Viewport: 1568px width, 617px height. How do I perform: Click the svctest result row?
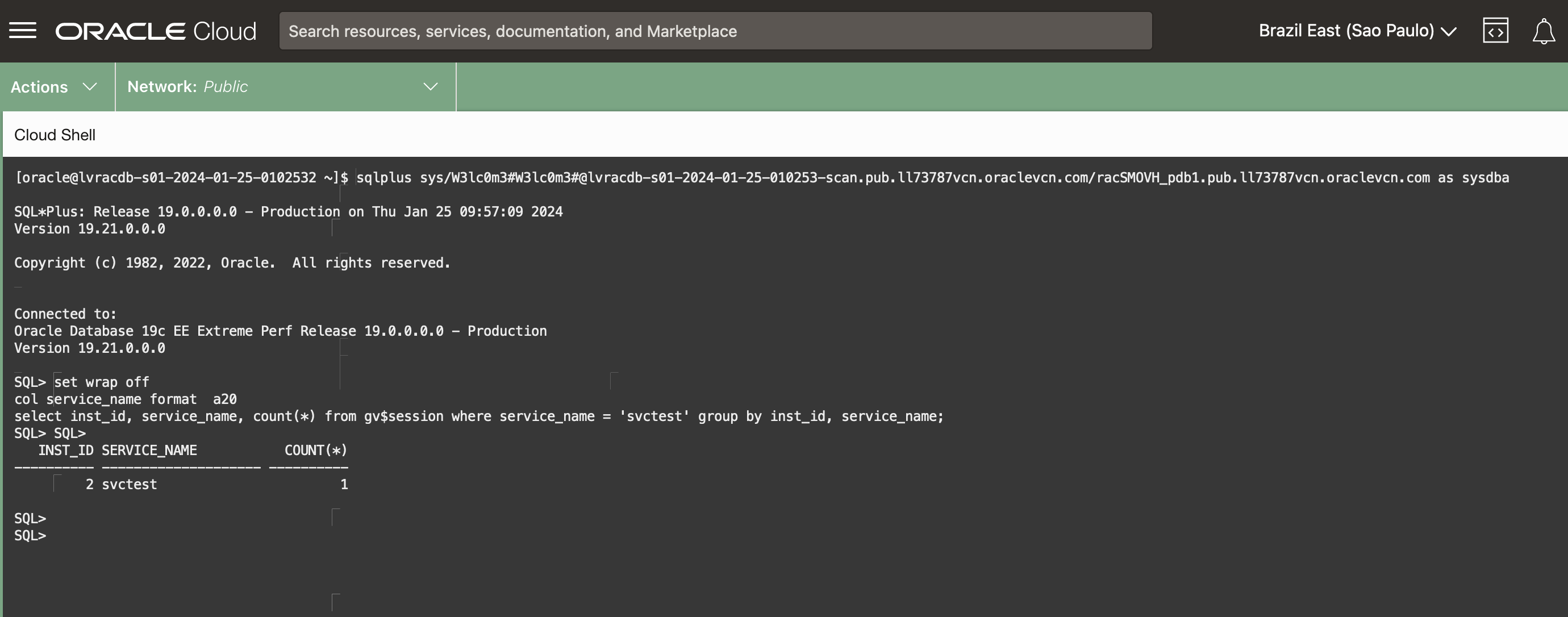coord(129,485)
